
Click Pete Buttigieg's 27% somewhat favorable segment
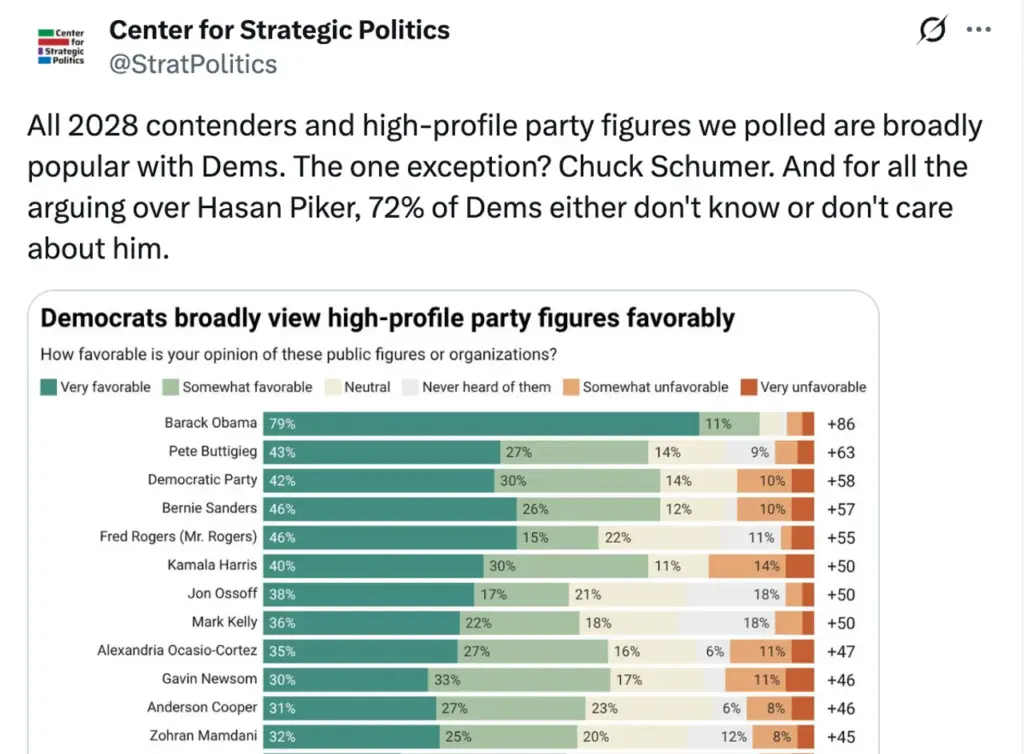pyautogui.click(x=574, y=452)
